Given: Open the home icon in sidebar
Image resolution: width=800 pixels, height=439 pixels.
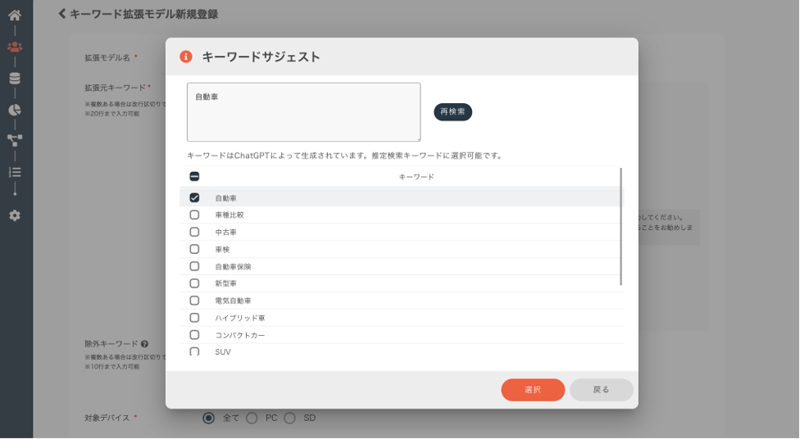Looking at the screenshot, I should pyautogui.click(x=15, y=15).
